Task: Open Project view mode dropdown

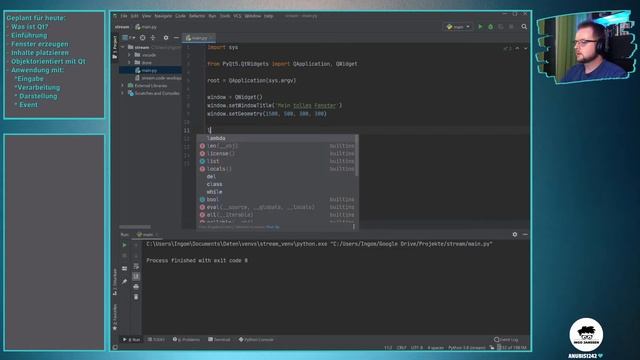Action: 129,38
